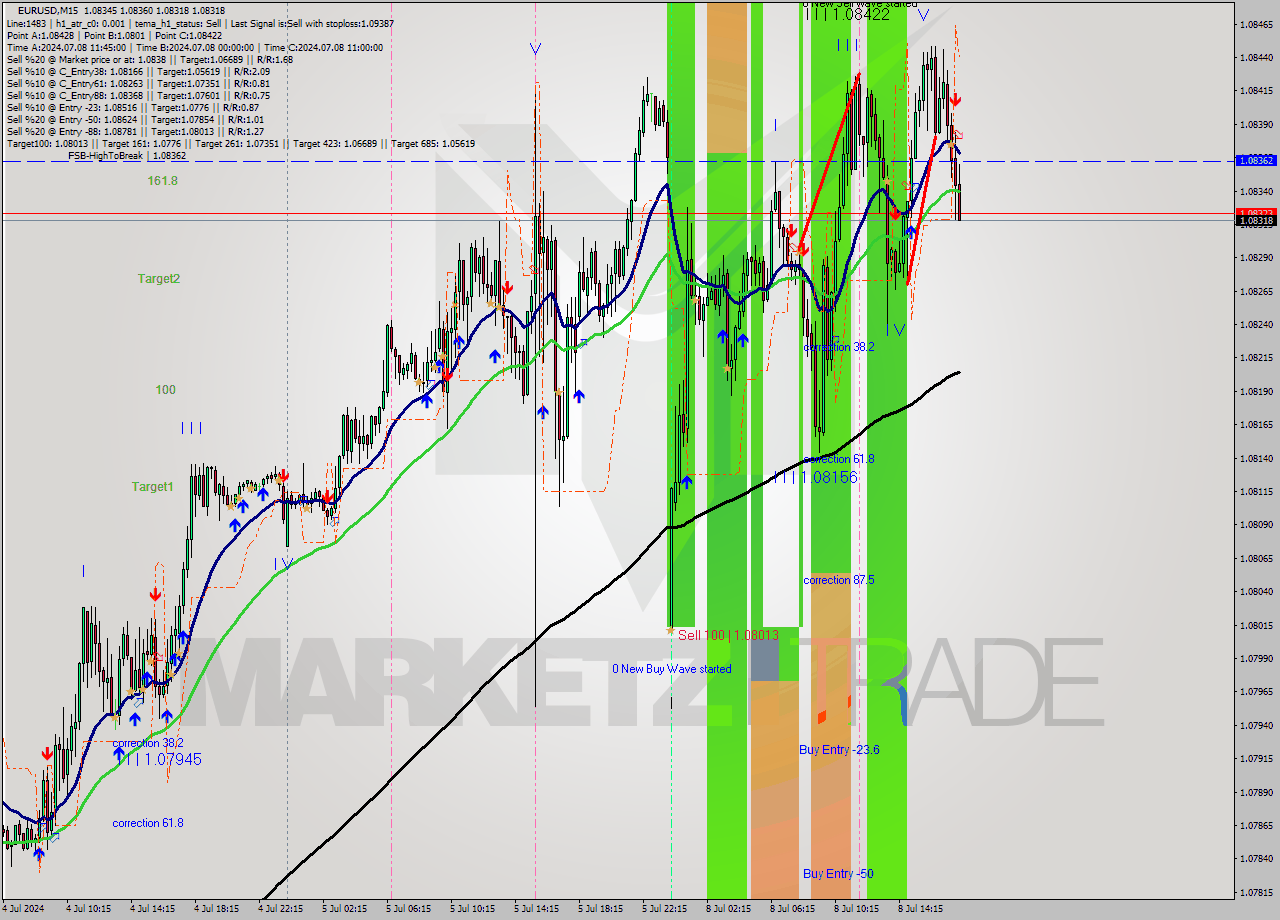Click the 1.07990 price axis label
The image size is (1280, 920).
[x=1254, y=658]
